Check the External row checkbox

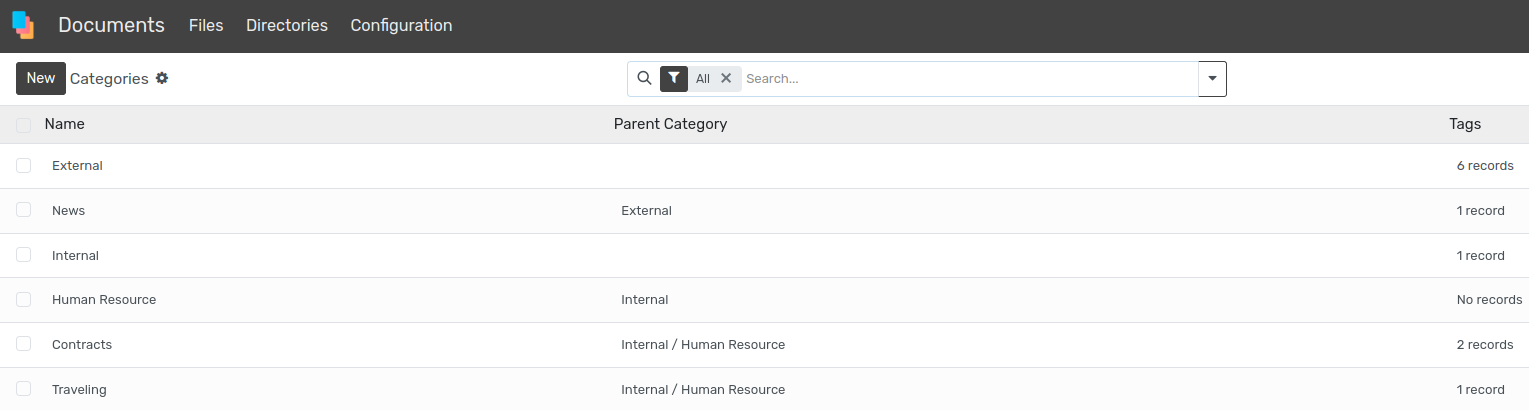point(23,166)
